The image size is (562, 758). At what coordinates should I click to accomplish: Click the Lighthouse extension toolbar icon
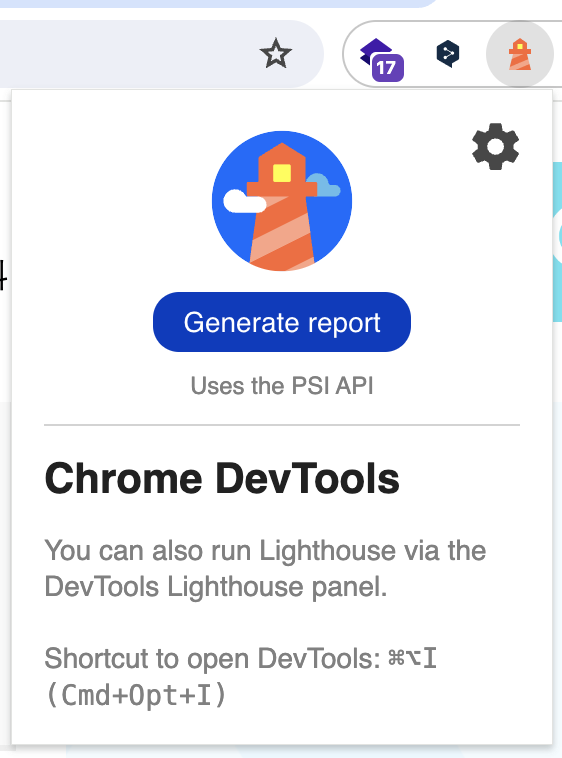pos(519,54)
